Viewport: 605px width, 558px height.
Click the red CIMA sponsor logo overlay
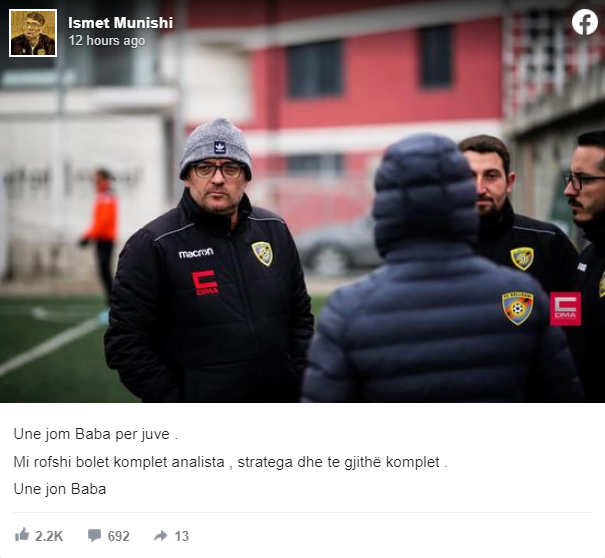click(565, 309)
